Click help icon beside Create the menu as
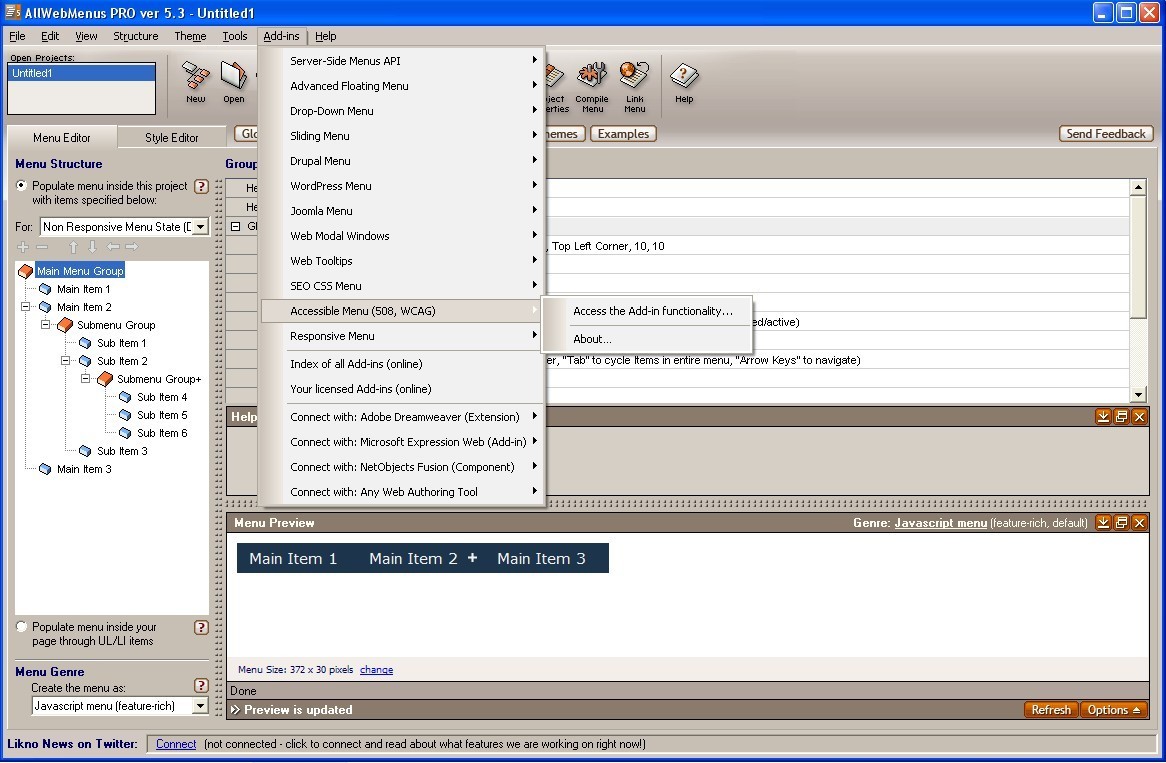Image resolution: width=1166 pixels, height=763 pixels. pos(201,685)
